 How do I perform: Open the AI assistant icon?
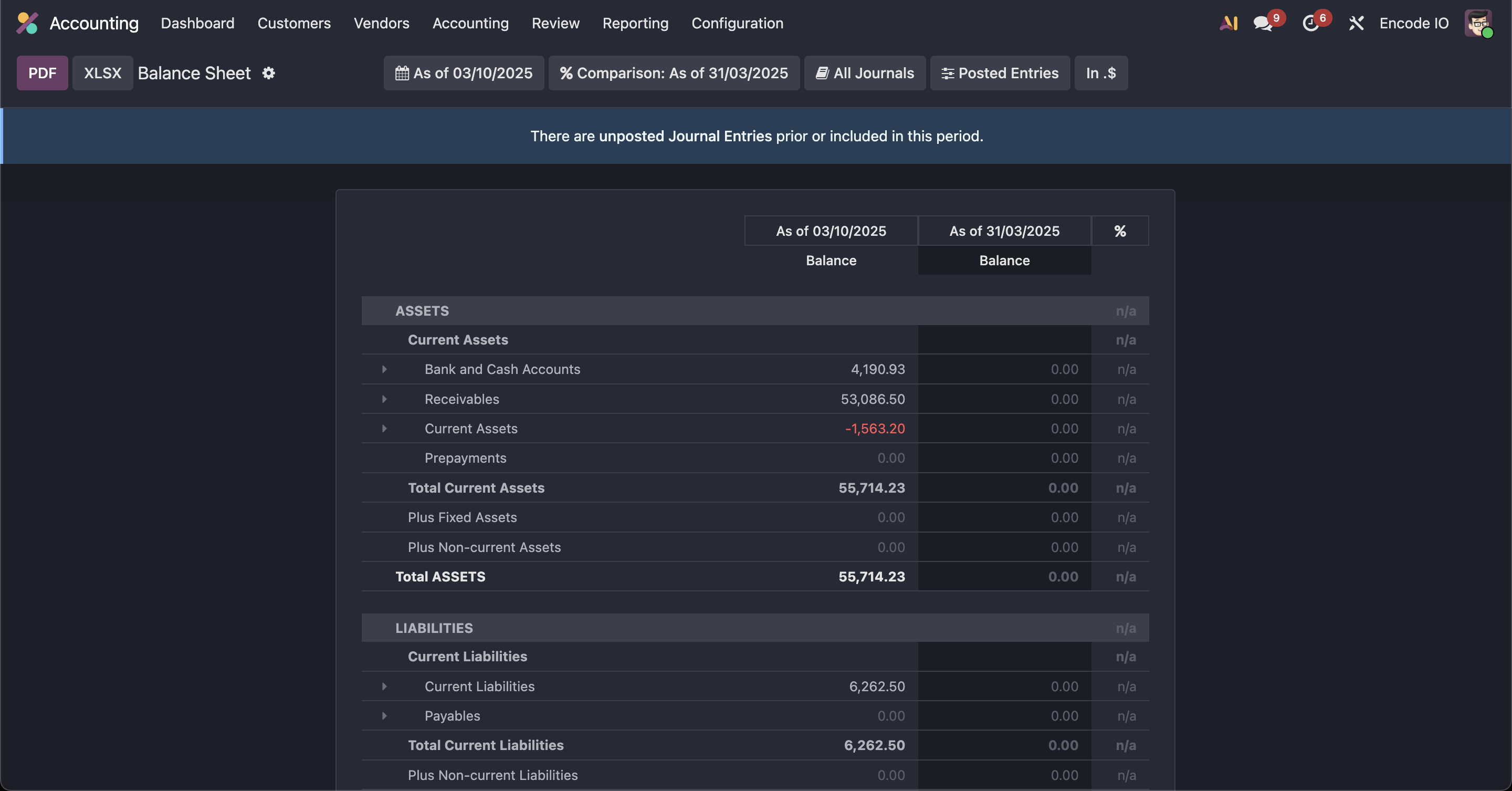tap(1228, 23)
